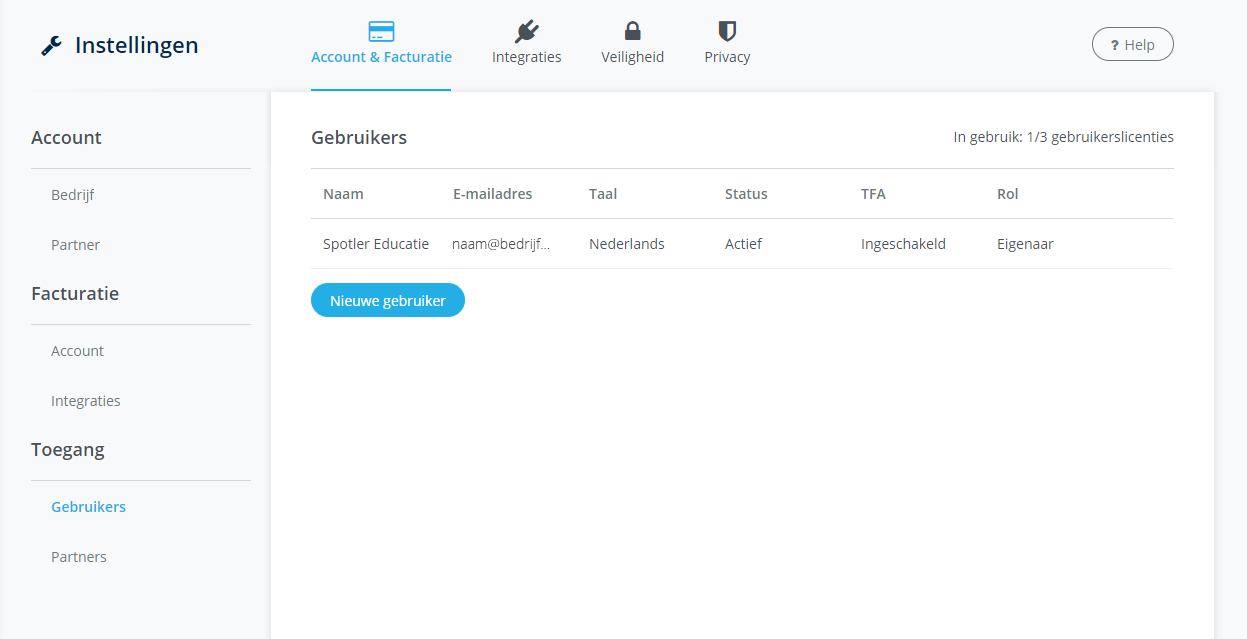Open Partners under Toegang in sidebar
This screenshot has width=1247, height=639.
click(79, 557)
